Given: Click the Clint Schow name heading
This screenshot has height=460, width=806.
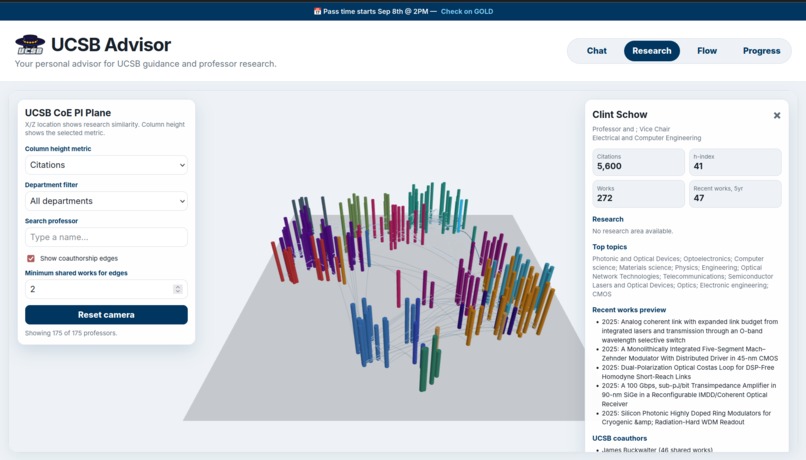Looking at the screenshot, I should [619, 115].
